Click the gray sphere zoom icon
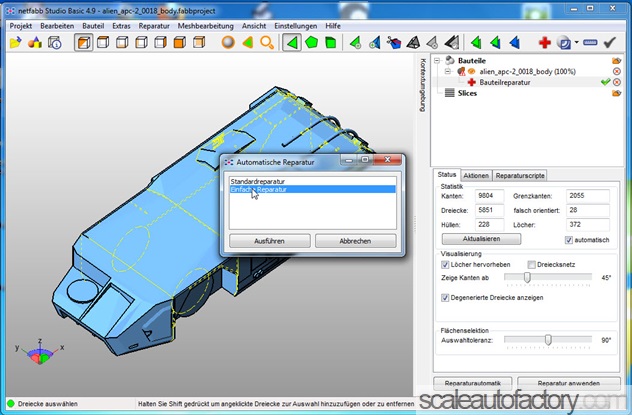The image size is (632, 415). pyautogui.click(x=228, y=42)
